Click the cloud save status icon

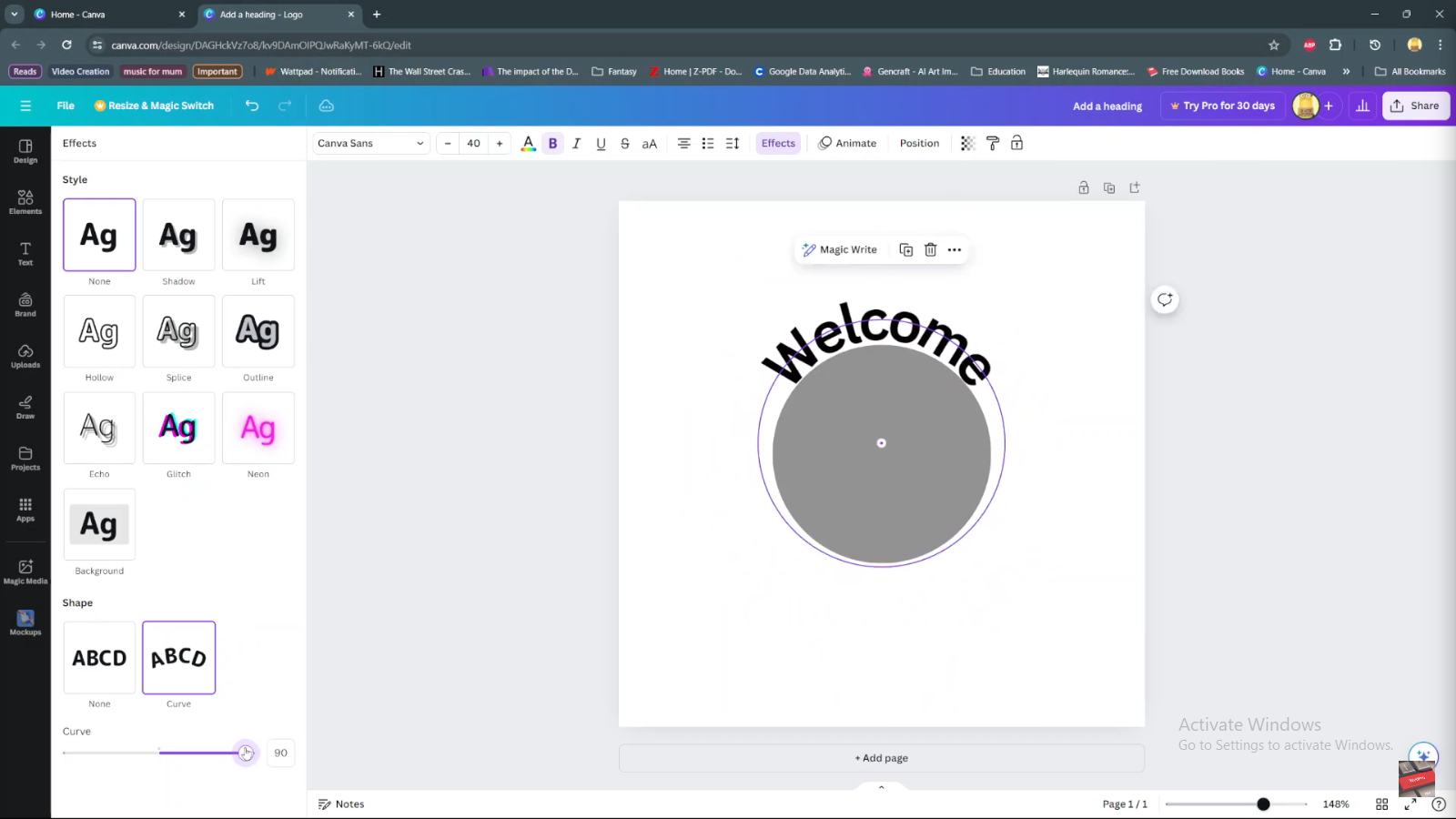327,106
